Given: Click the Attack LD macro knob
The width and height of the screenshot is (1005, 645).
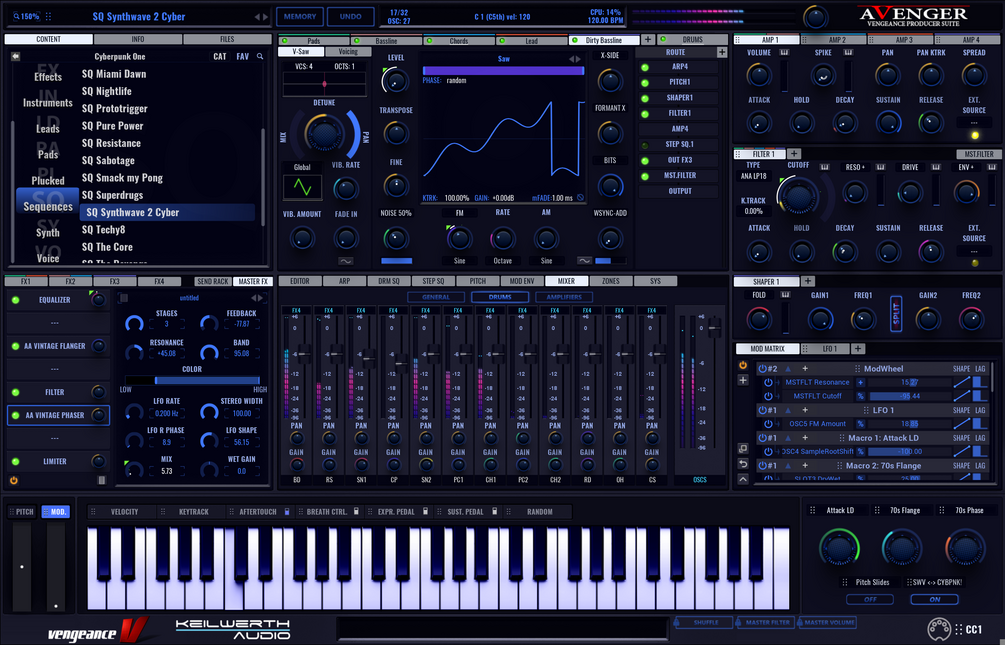Looking at the screenshot, I should (x=839, y=548).
